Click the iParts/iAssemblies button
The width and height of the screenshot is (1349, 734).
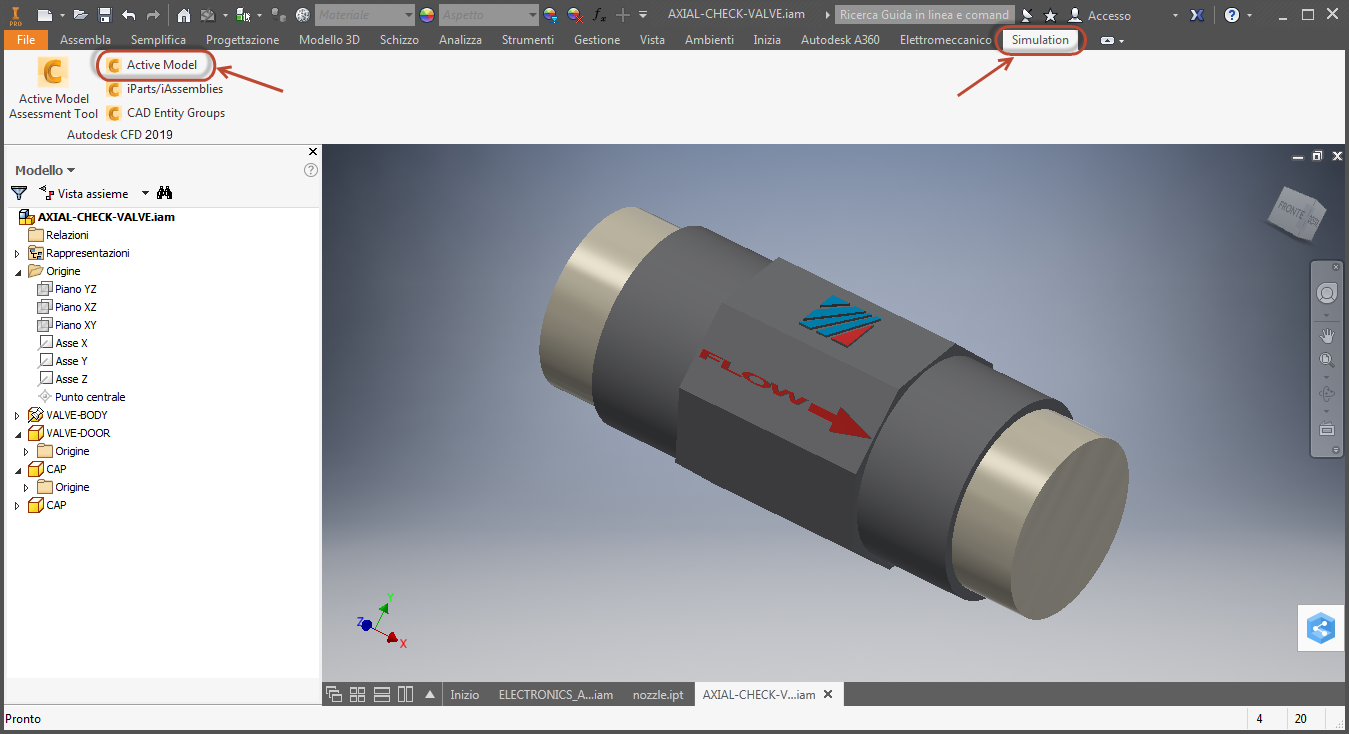(x=165, y=89)
